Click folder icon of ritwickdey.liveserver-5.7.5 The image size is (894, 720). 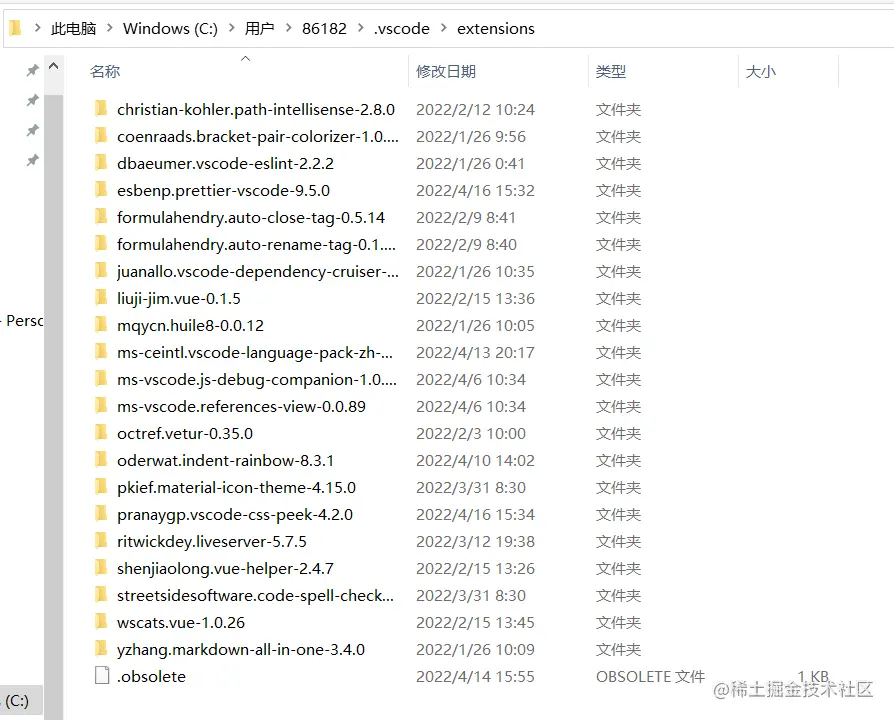pos(101,540)
